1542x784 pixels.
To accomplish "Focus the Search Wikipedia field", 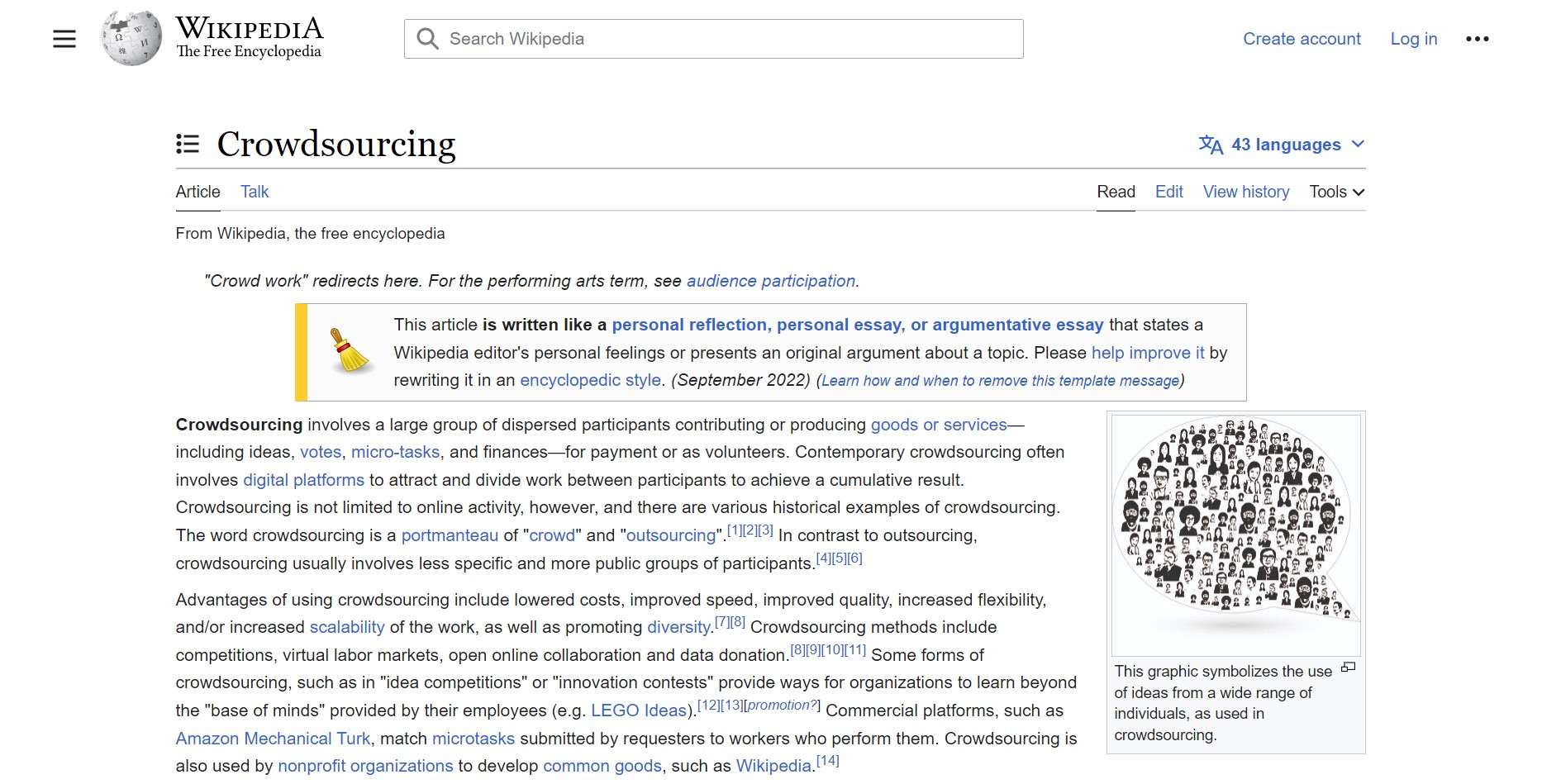I will tap(714, 39).
